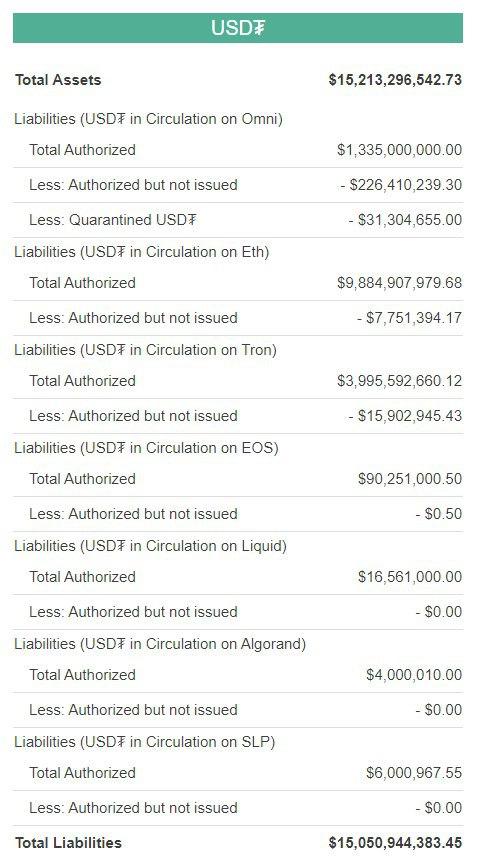Select the Liquid Total Authorized $16,561,000.00 value
The height and width of the screenshot is (864, 478).
tap(410, 577)
